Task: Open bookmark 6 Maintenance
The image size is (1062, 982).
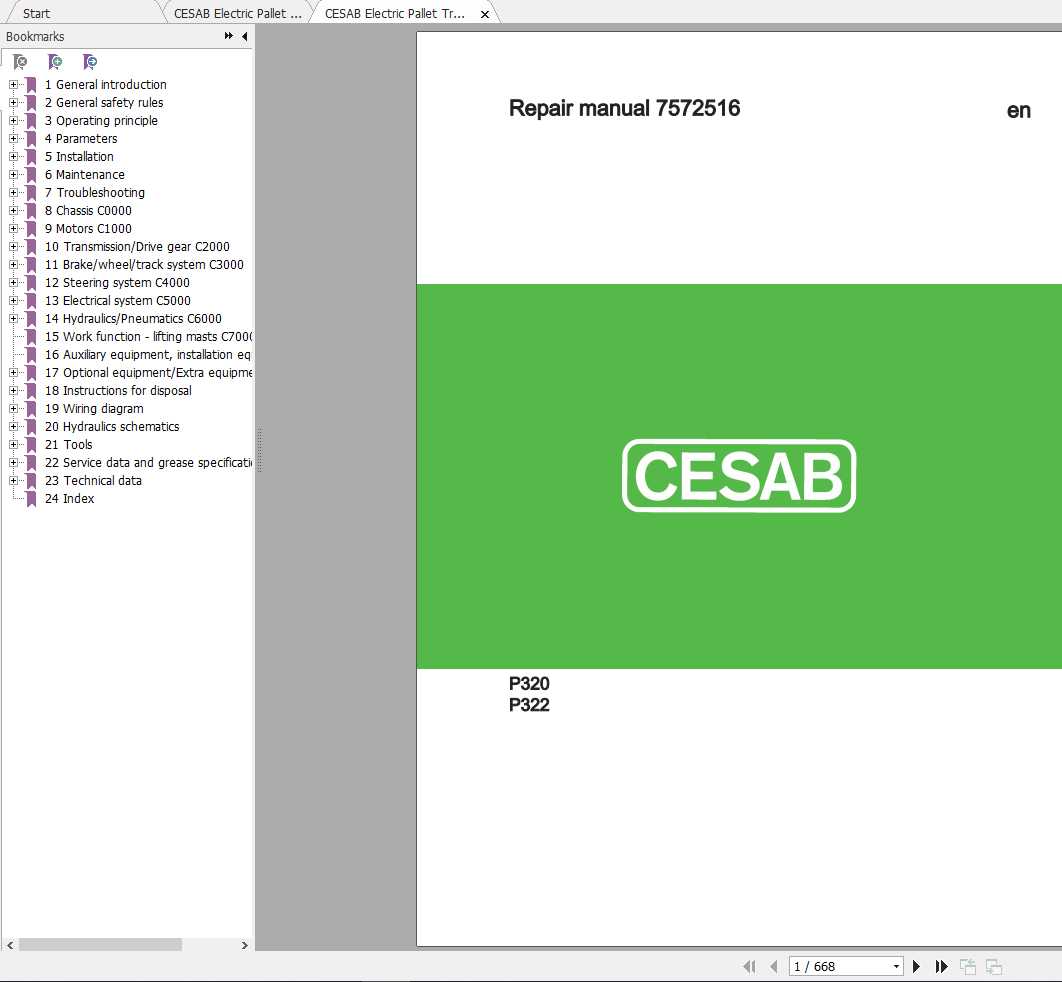Action: tap(85, 175)
